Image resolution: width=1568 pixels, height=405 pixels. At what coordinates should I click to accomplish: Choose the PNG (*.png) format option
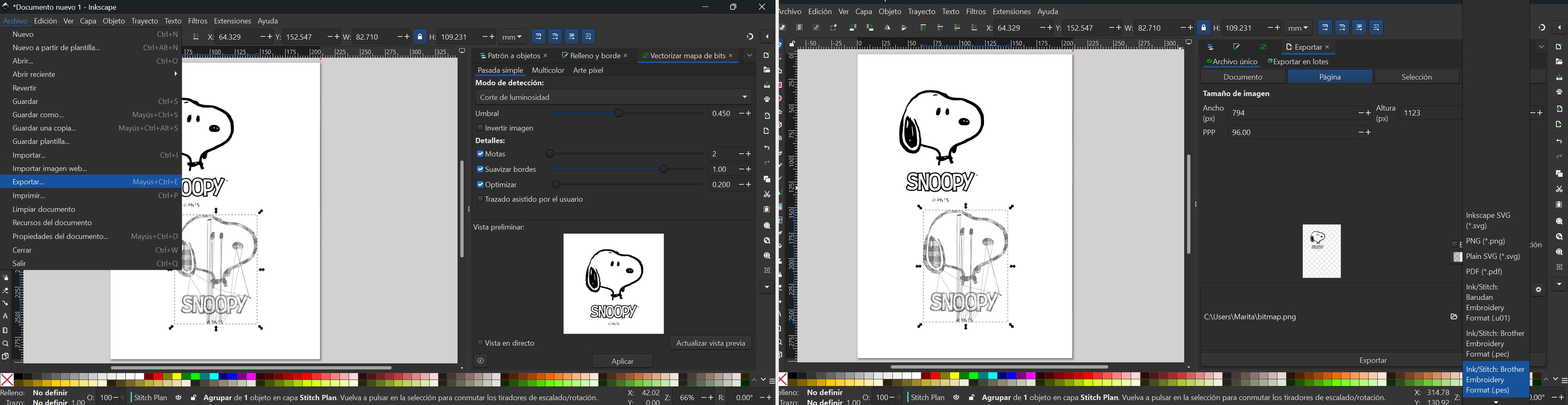pos(1495,242)
